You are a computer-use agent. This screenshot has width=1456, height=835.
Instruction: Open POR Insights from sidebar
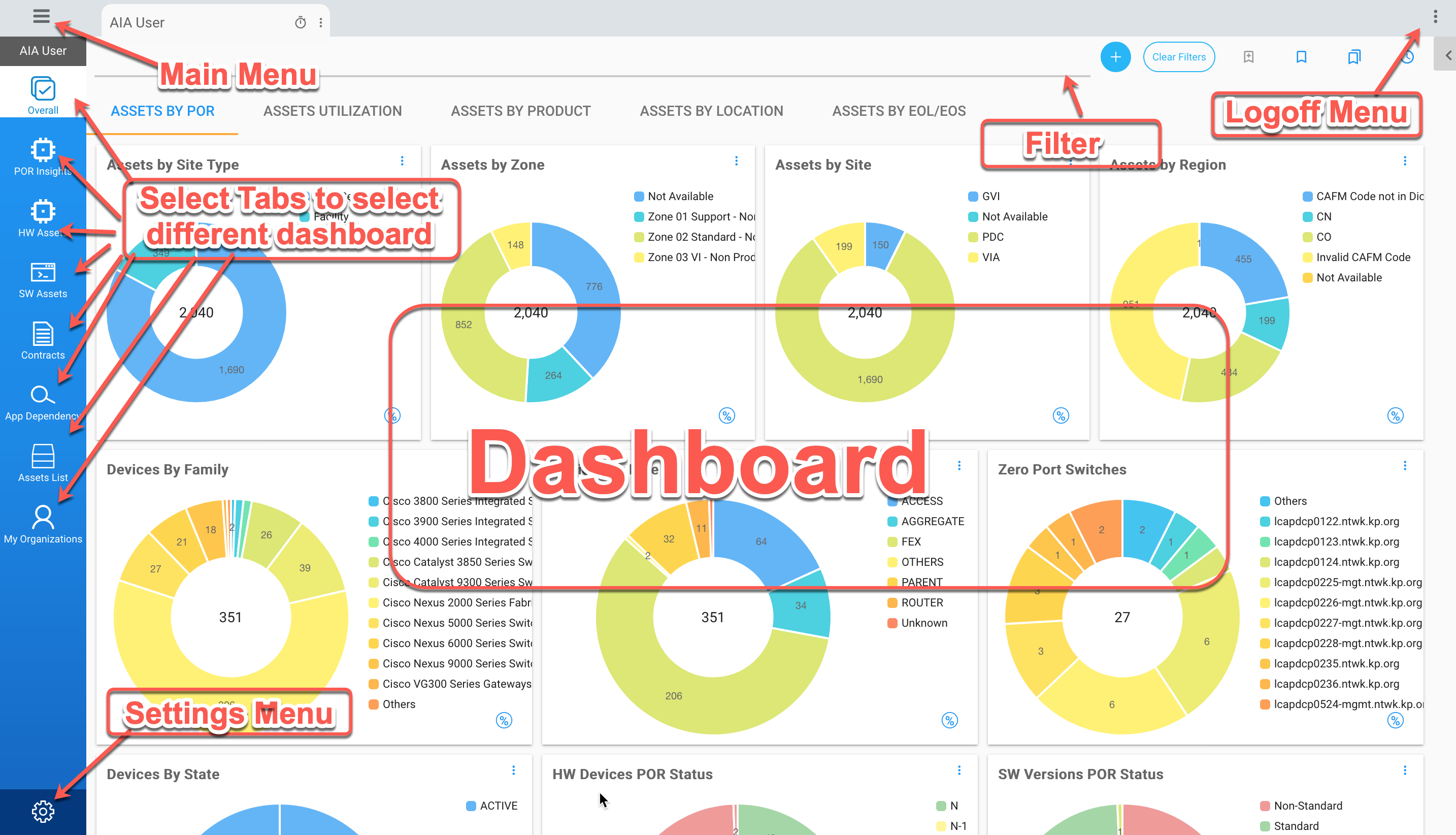(43, 156)
